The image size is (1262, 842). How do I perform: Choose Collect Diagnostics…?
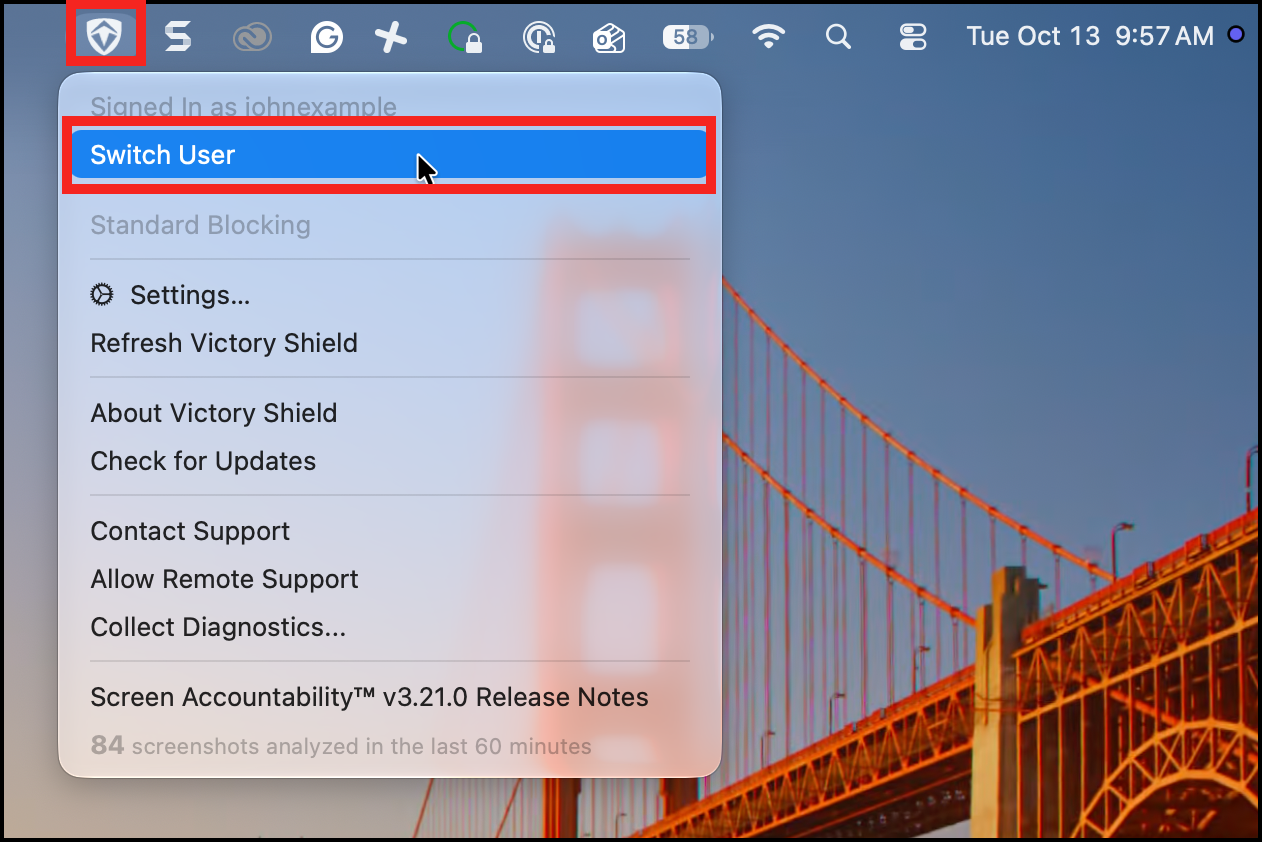(x=389, y=627)
